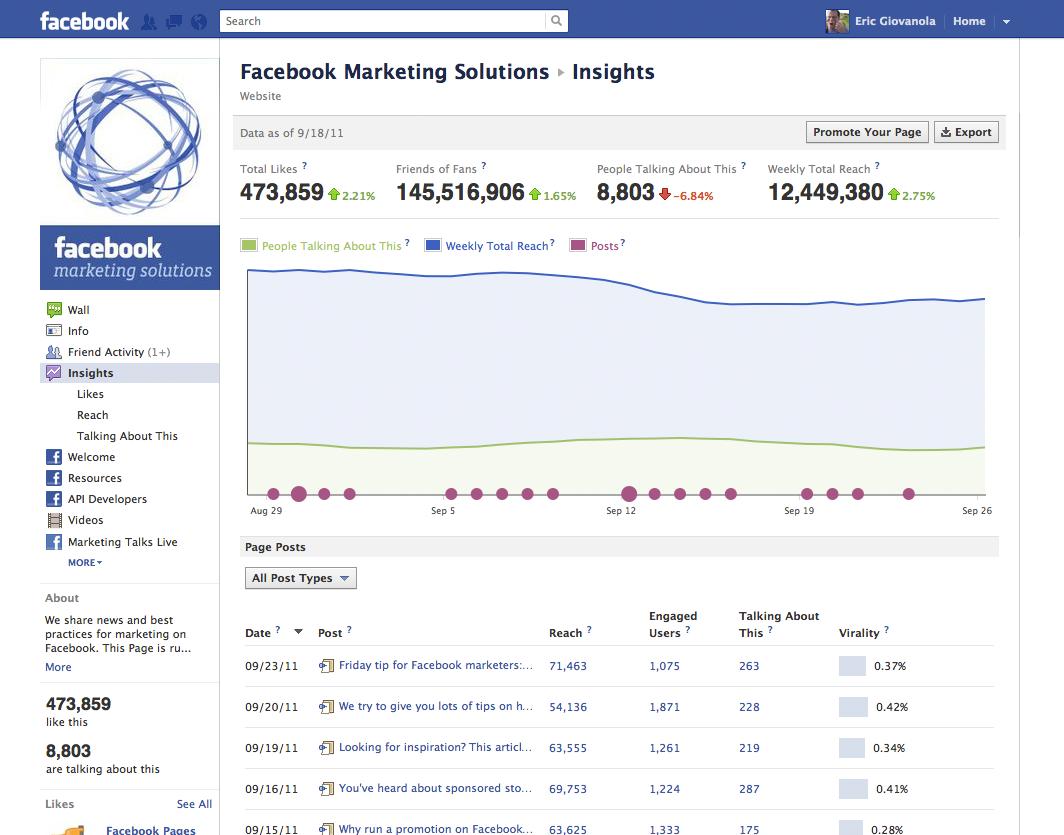The height and width of the screenshot is (835, 1064).
Task: Open the friend requests icon in the top bar
Action: [x=148, y=20]
